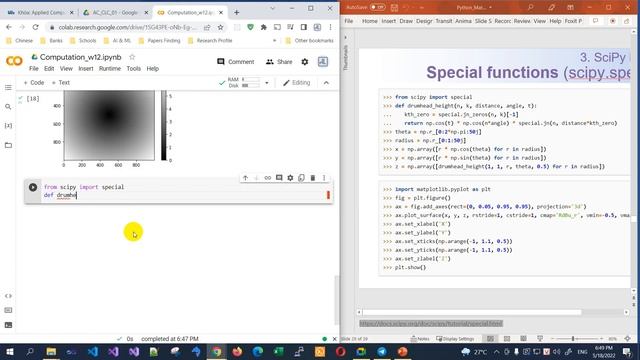Screen dimensions: 640x360
Task: Open more cell actions menu
Action: click(324, 178)
